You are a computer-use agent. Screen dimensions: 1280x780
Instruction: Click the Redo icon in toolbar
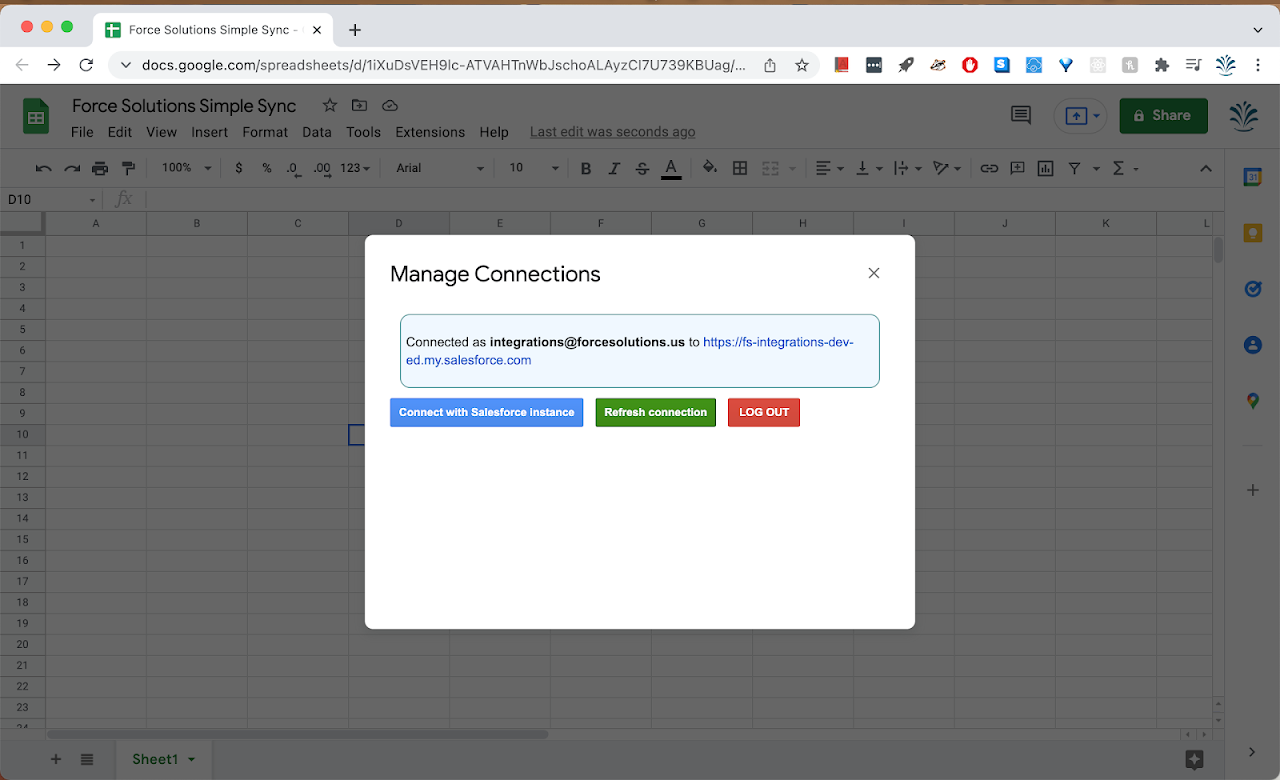point(71,168)
